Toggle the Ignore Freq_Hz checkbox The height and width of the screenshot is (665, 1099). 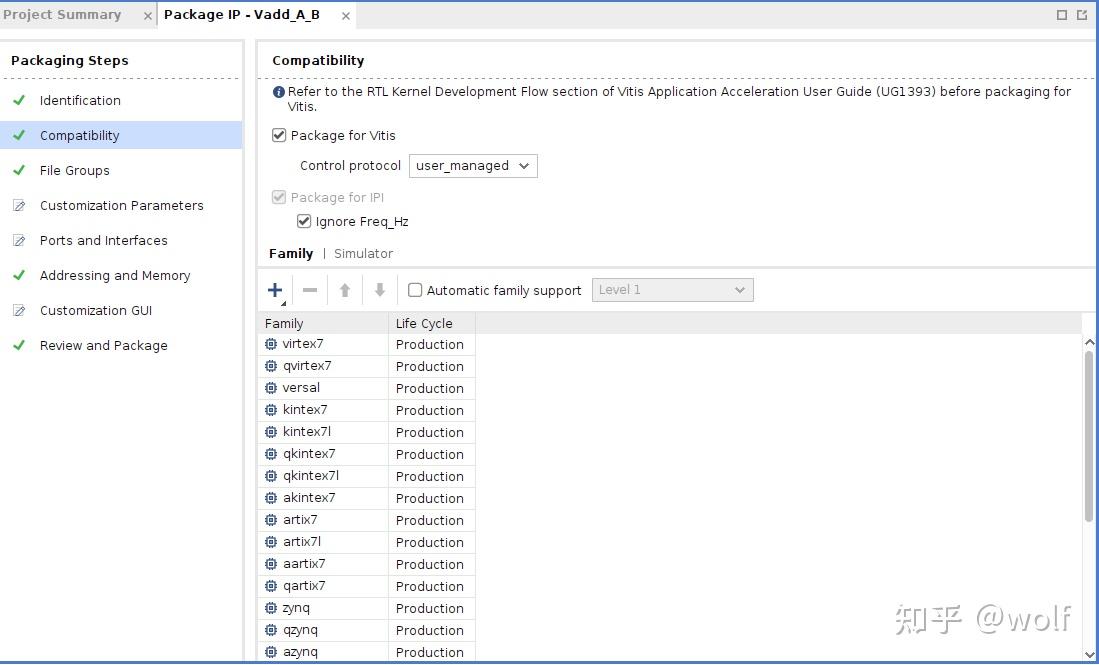click(x=304, y=222)
